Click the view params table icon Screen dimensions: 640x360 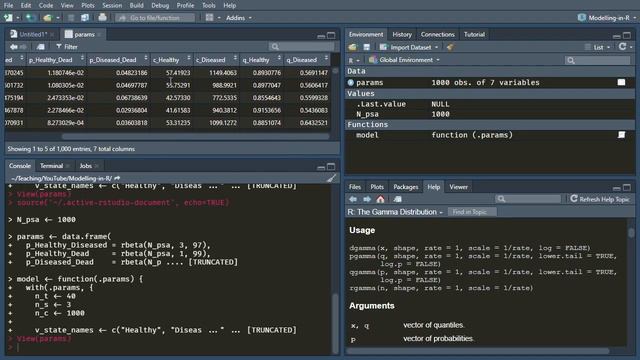[621, 82]
